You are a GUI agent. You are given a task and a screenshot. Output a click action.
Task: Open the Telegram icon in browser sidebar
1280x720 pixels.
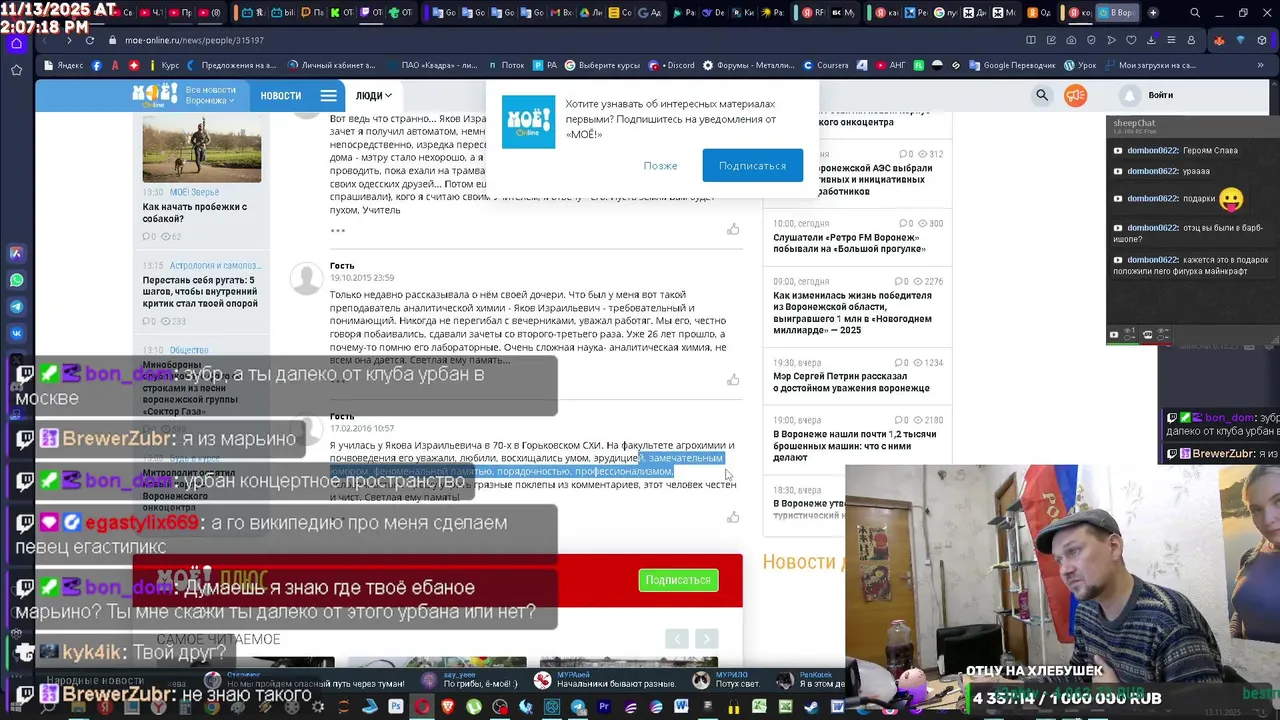click(x=16, y=307)
